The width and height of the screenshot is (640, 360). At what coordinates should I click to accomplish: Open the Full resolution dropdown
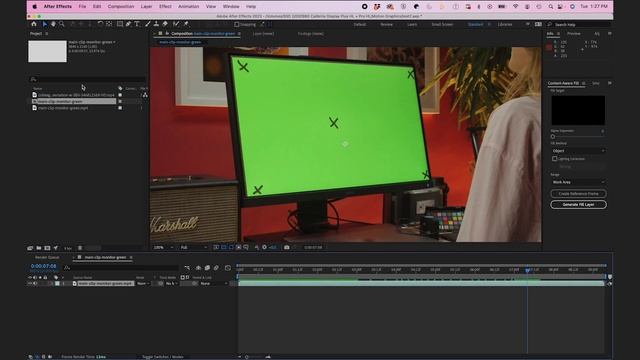tap(194, 247)
